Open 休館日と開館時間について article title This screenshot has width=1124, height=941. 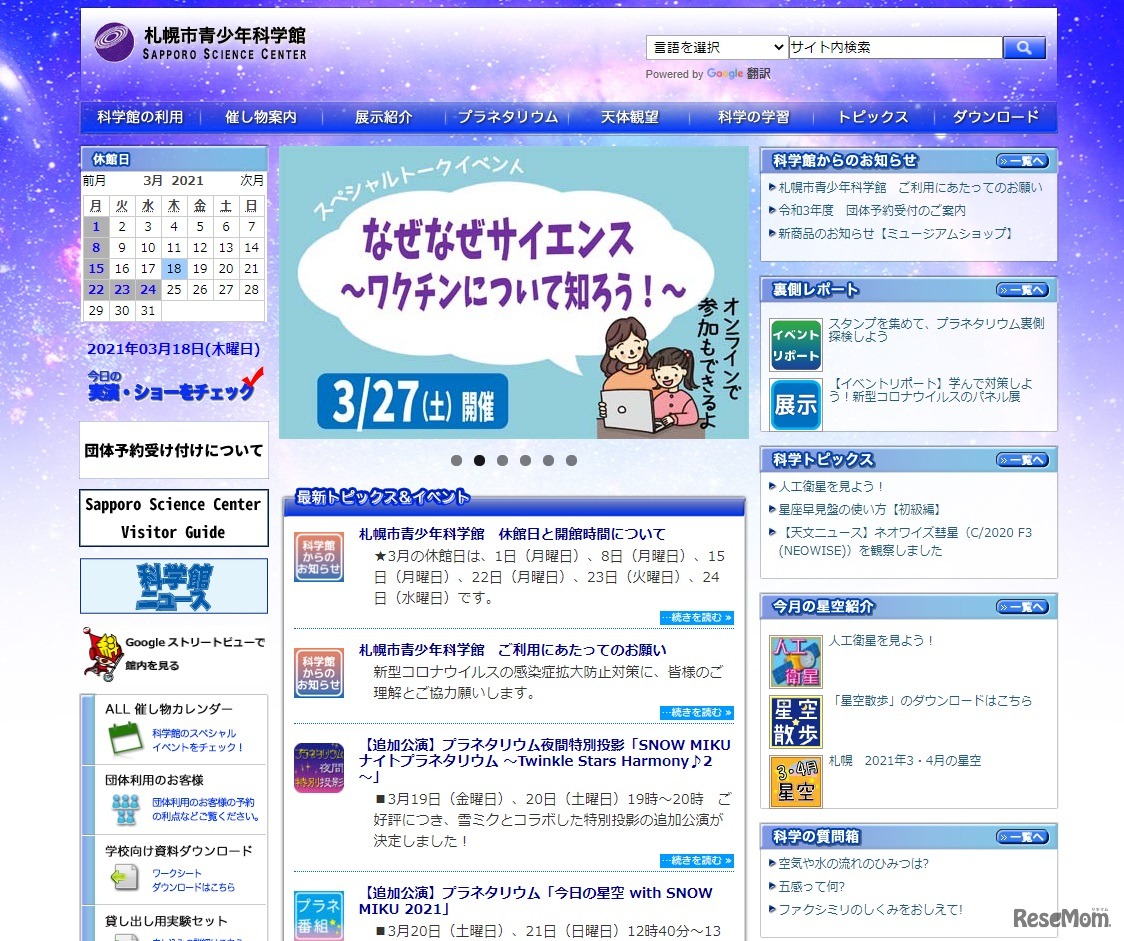click(x=512, y=534)
